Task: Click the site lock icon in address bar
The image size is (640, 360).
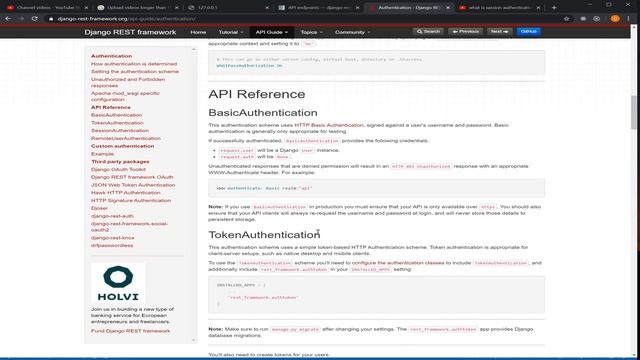Action: point(51,19)
